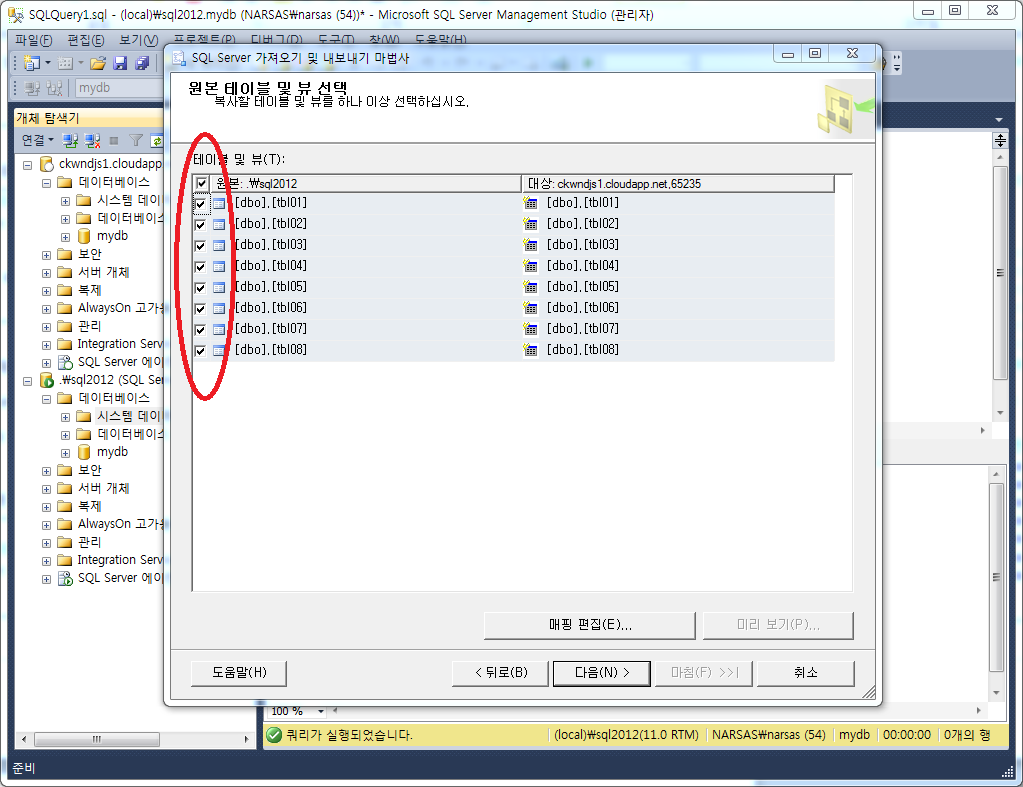Uncheck the [dbo].[tbl02] source table
This screenshot has height=787, width=1023.
point(200,224)
